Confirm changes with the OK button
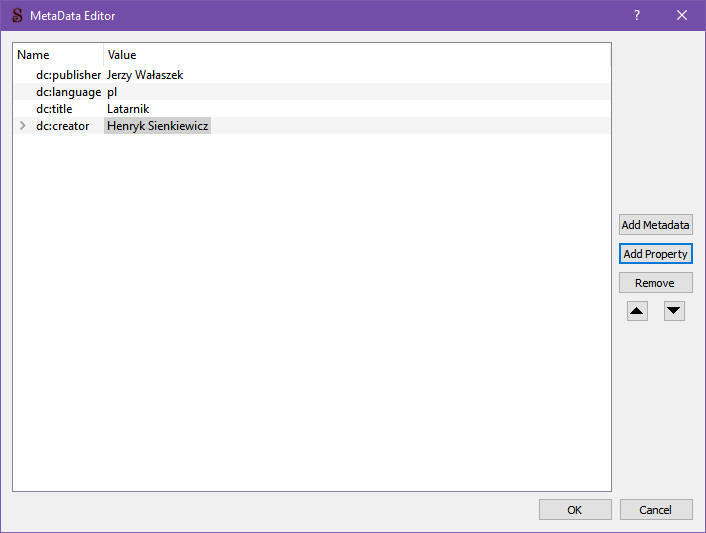The image size is (706, 533). click(575, 510)
